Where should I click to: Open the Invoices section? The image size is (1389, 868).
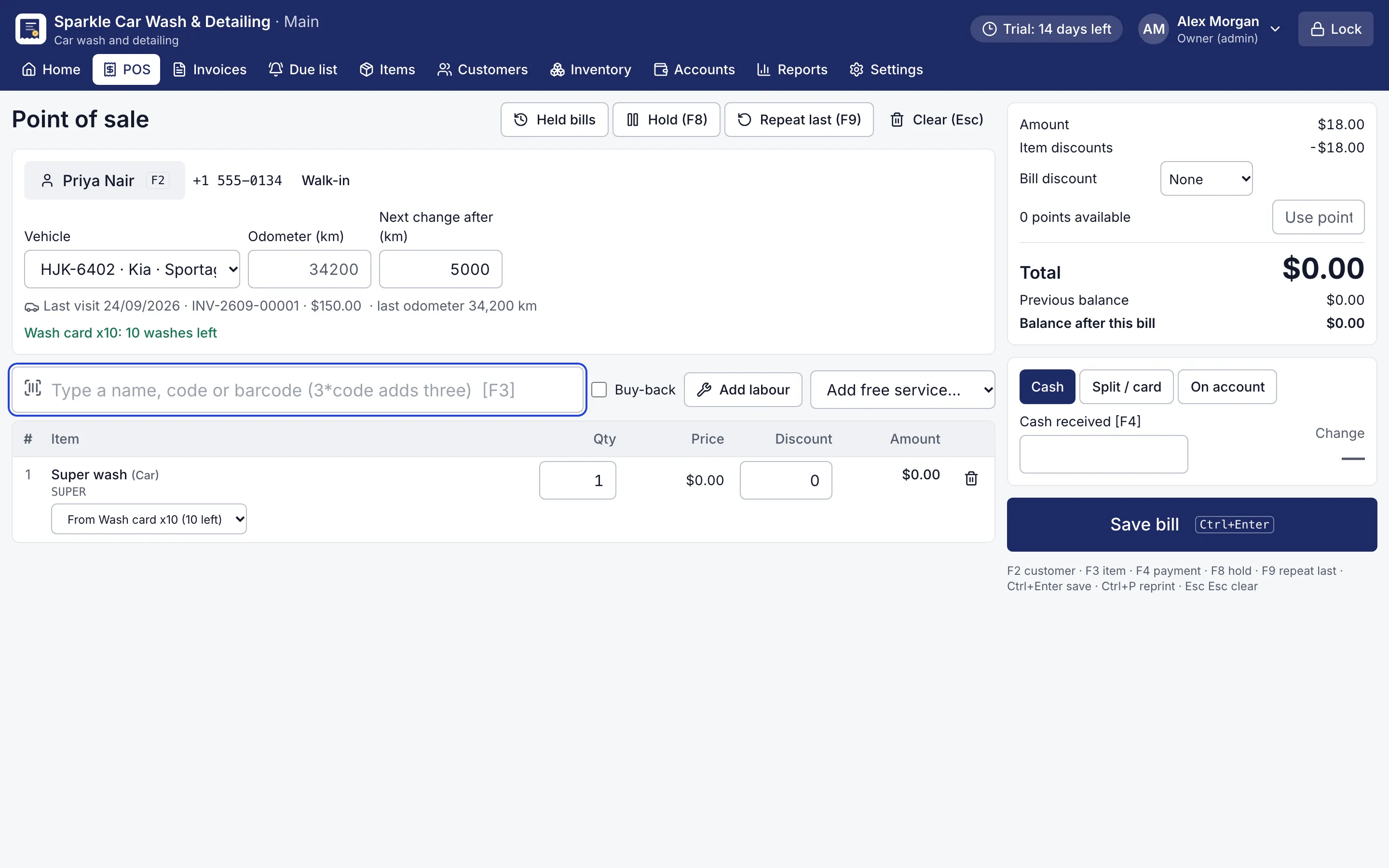[209, 69]
